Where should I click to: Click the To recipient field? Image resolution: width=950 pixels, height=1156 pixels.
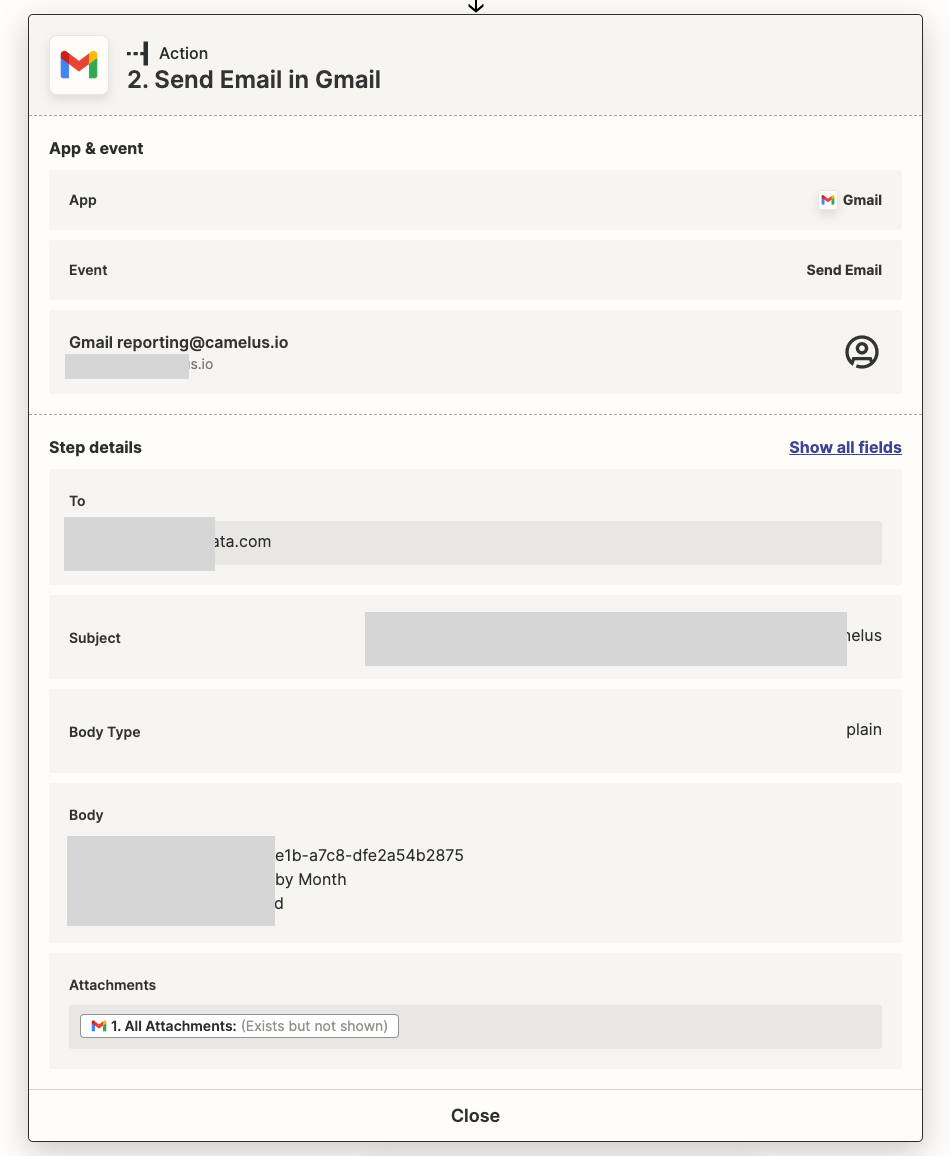point(475,543)
